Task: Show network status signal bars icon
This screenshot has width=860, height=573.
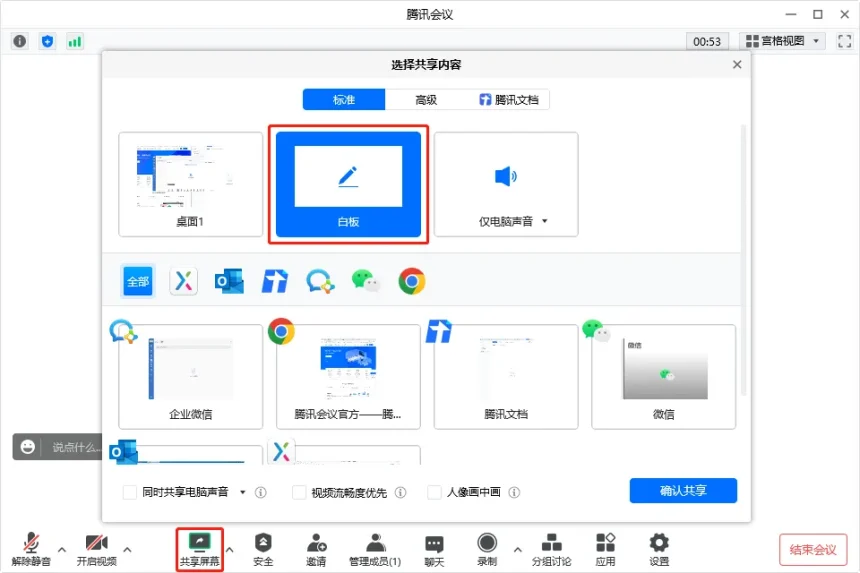Action: (75, 41)
